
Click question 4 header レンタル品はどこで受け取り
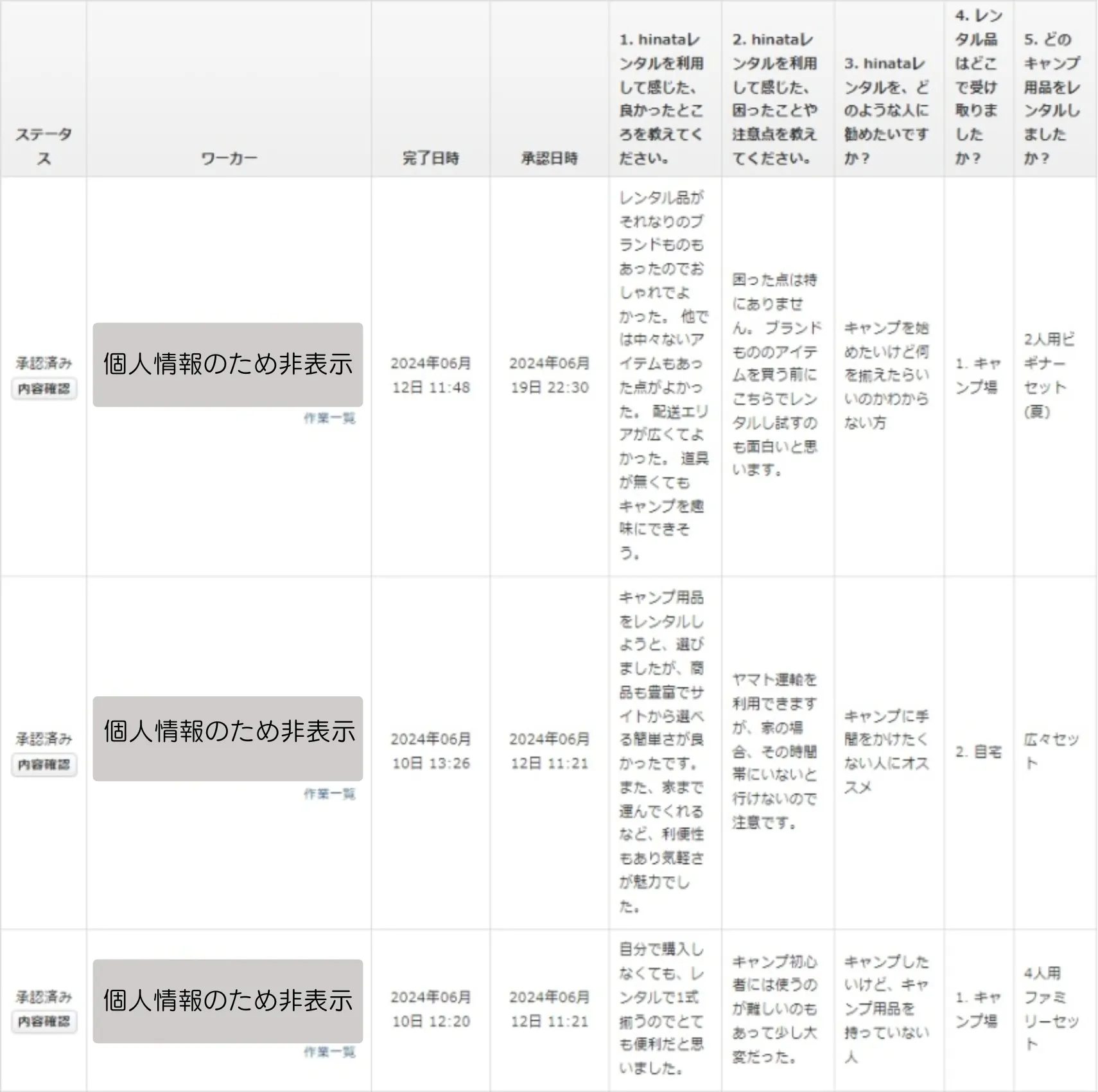[x=978, y=87]
